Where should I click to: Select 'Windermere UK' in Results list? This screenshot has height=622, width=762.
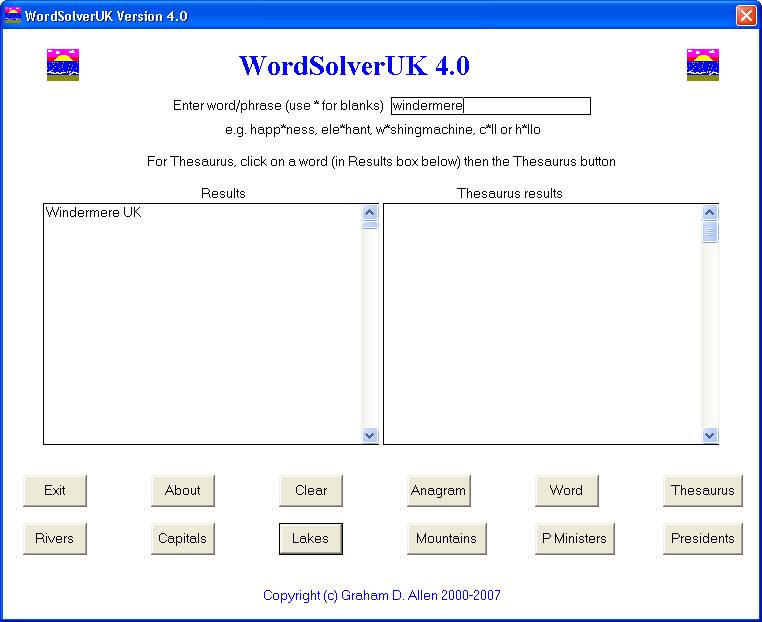point(94,213)
